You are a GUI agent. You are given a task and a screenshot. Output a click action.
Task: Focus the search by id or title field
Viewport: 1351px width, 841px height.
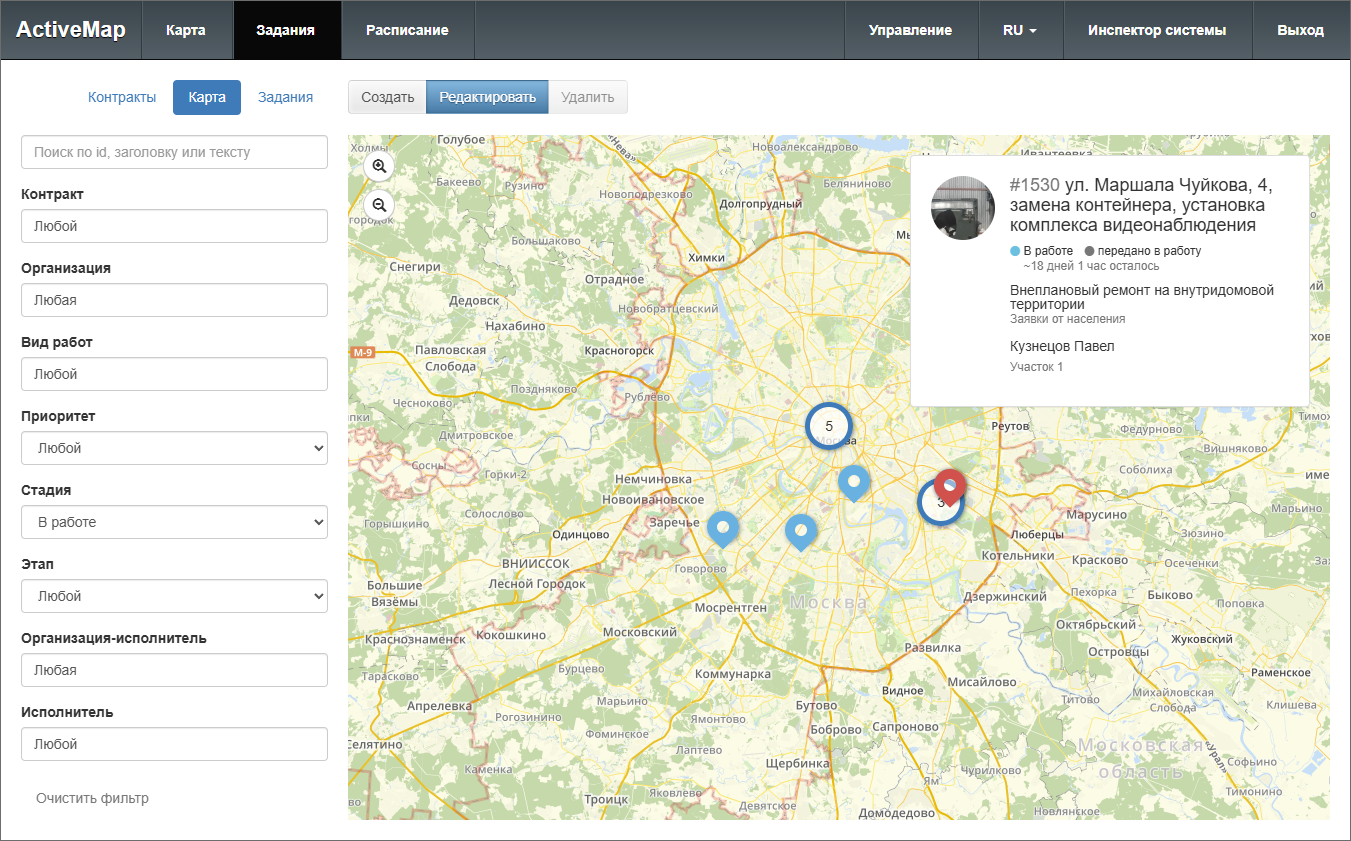pyautogui.click(x=174, y=152)
